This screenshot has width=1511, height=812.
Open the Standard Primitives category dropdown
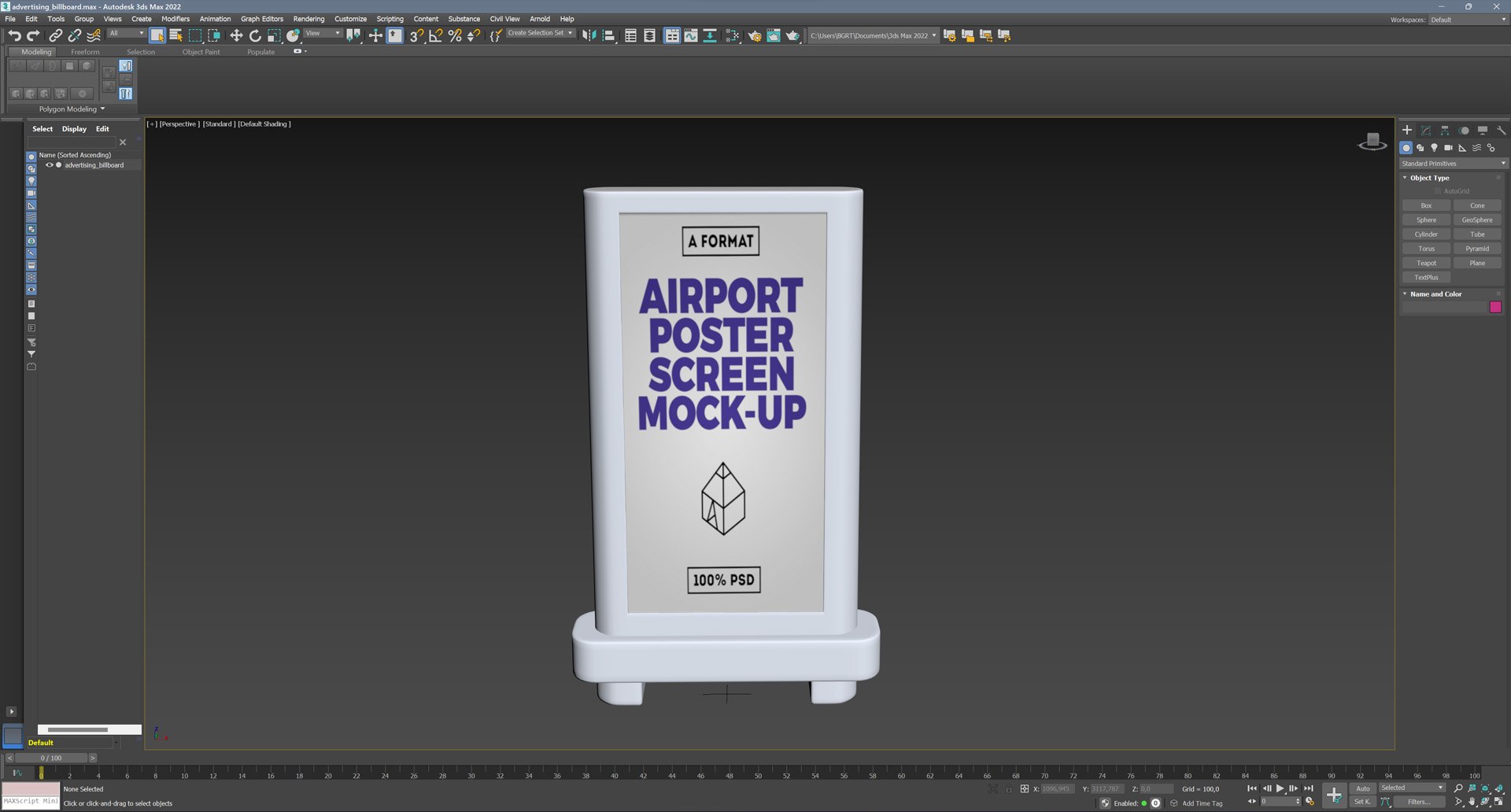click(x=1453, y=164)
